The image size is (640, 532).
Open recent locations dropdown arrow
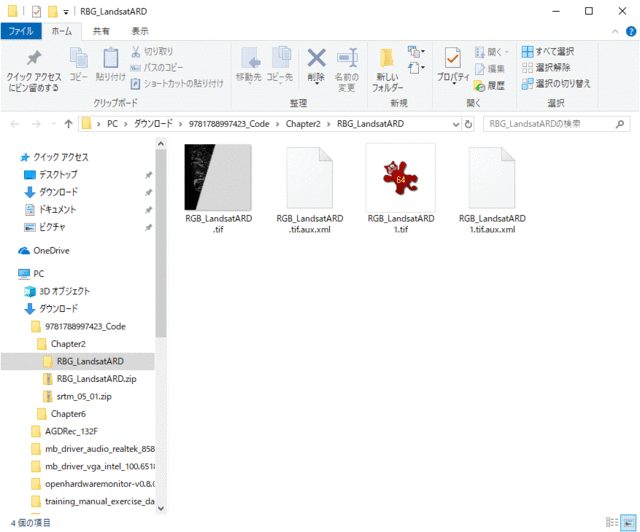click(53, 124)
